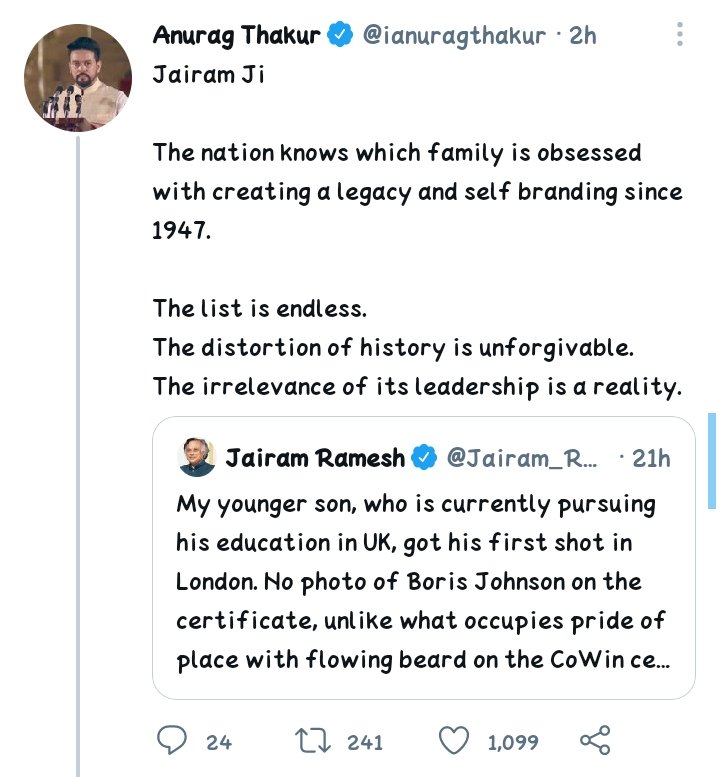Open the three-dot tweet options menu
Image resolution: width=720 pixels, height=777 pixels.
pyautogui.click(x=680, y=36)
